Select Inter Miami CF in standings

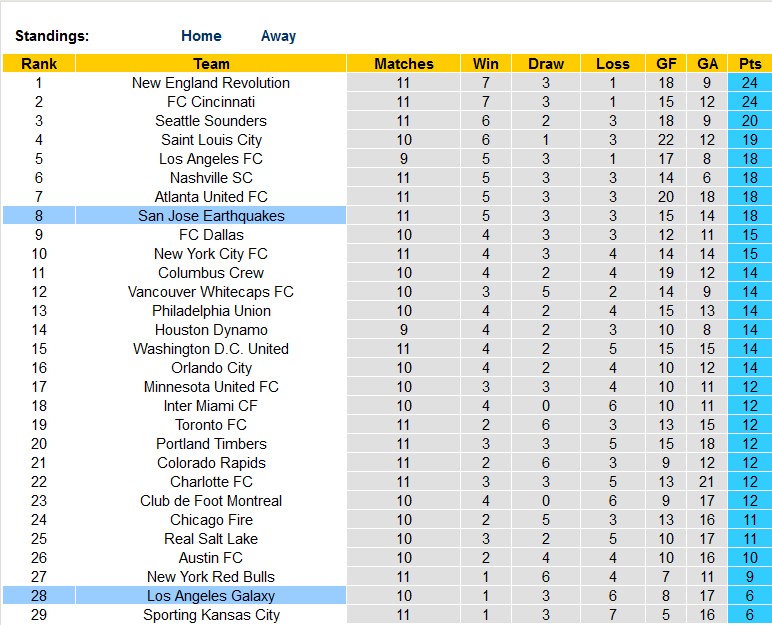(211, 406)
